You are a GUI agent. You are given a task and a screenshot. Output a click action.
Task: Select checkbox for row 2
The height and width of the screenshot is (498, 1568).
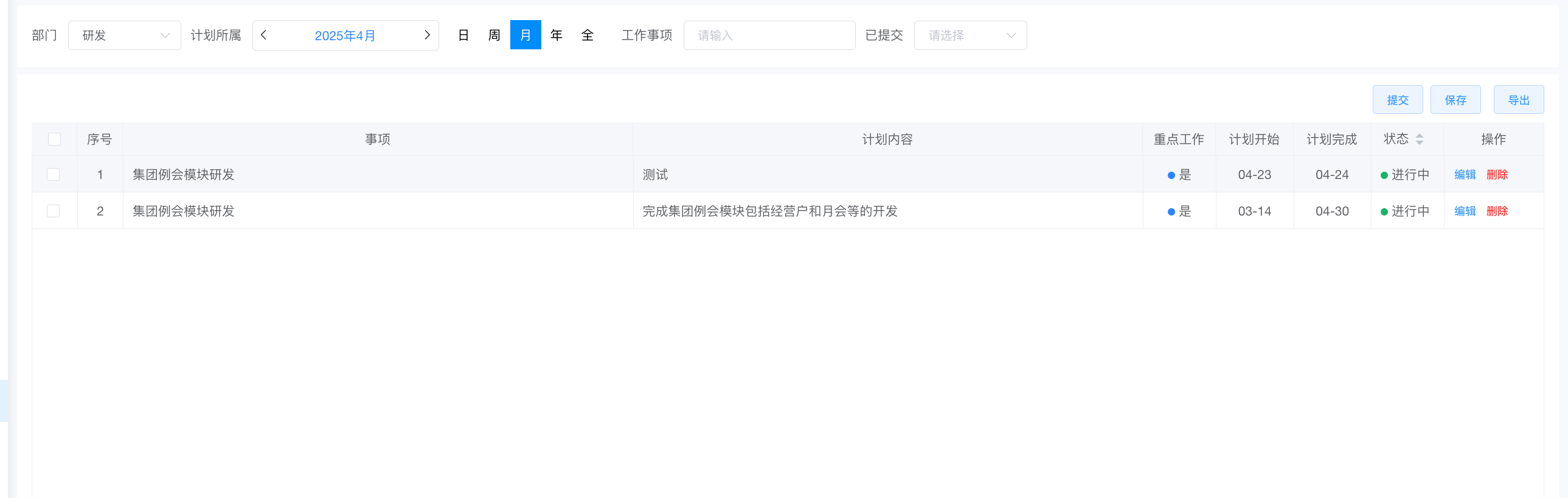(54, 211)
